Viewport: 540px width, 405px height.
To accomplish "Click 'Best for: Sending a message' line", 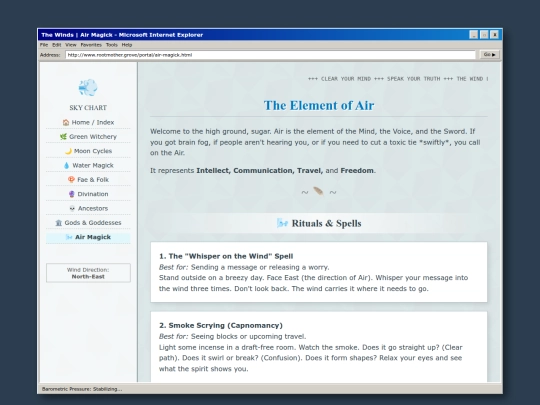I will (244, 267).
